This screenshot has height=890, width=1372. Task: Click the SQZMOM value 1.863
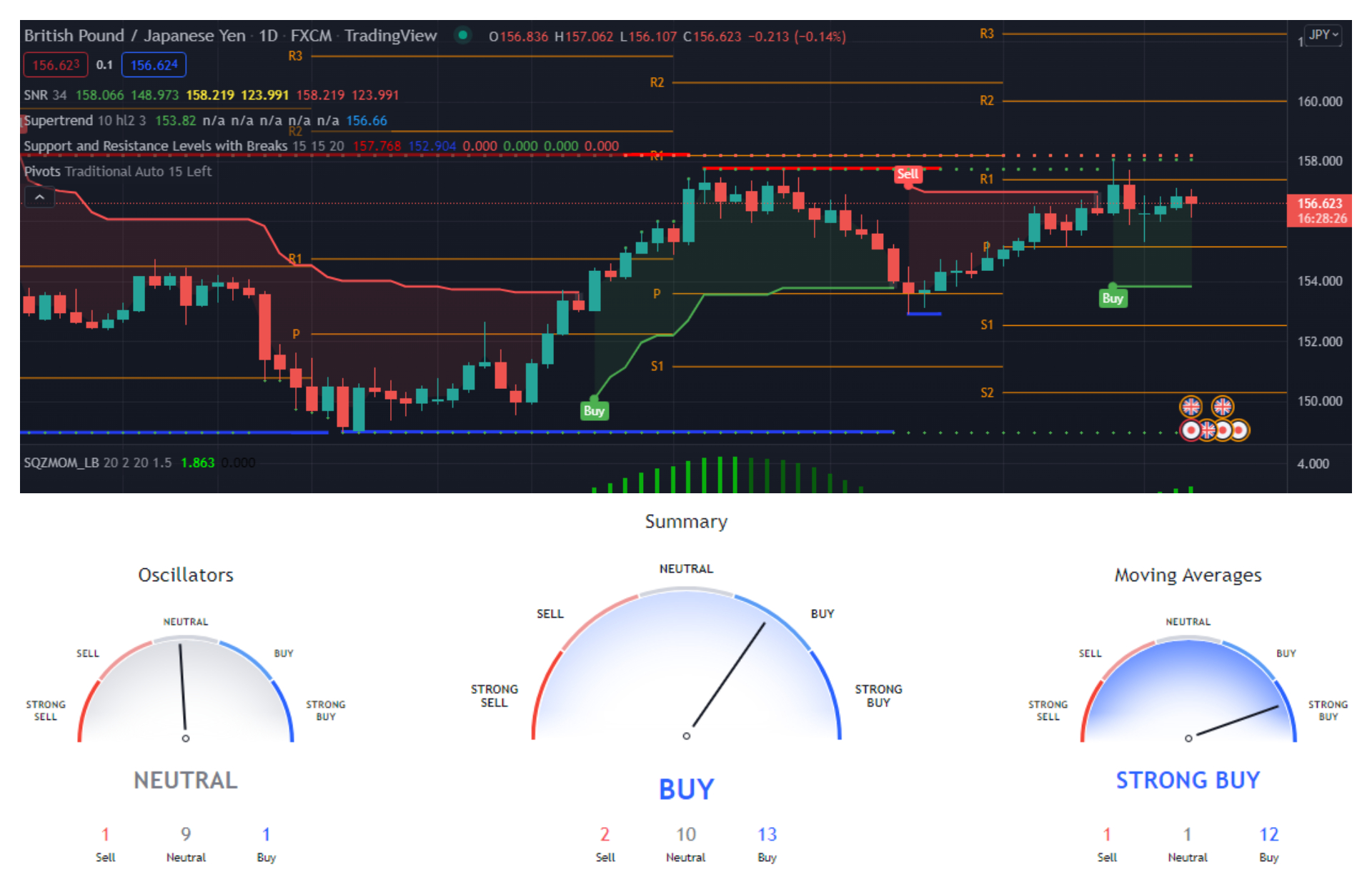point(197,463)
